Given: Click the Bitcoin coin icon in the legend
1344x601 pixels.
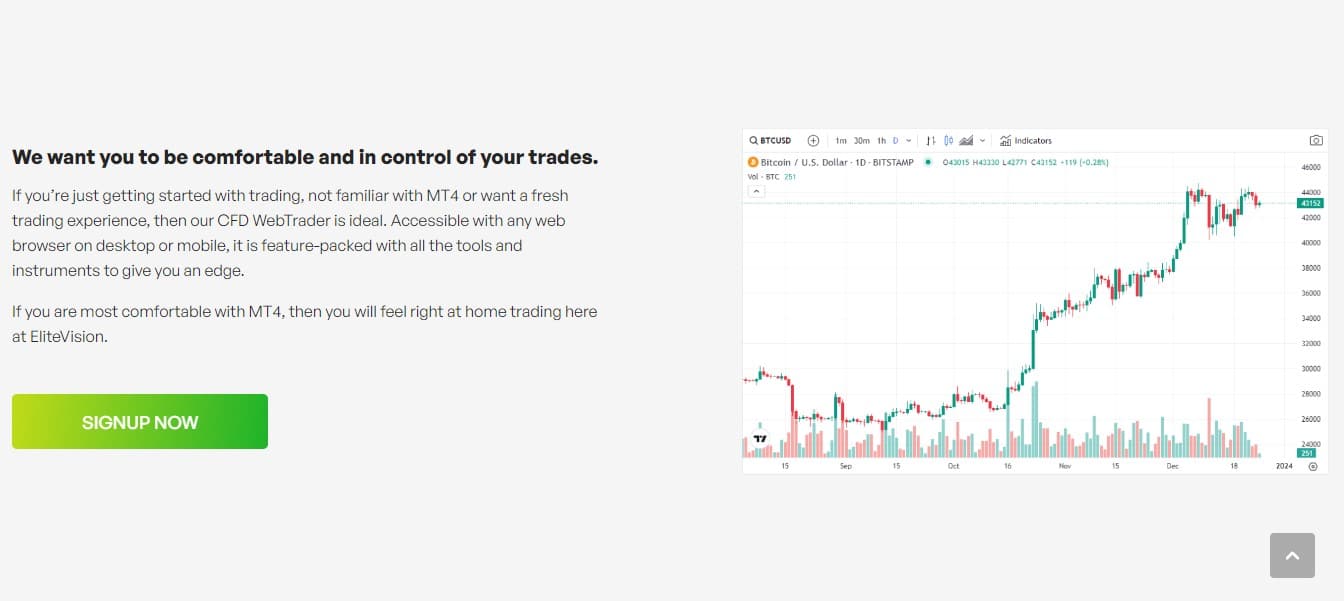Looking at the screenshot, I should (x=753, y=162).
